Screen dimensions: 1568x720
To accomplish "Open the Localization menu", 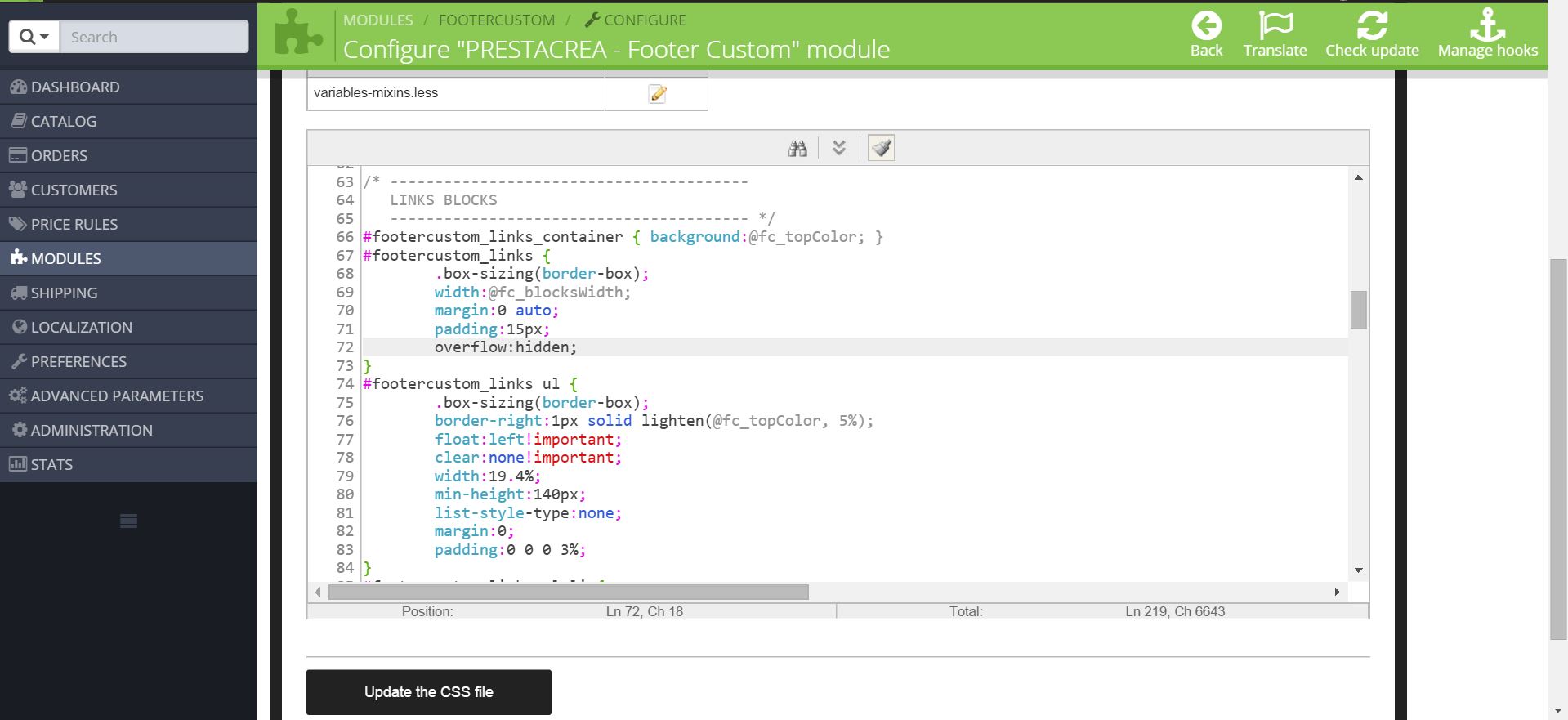I will click(x=128, y=327).
